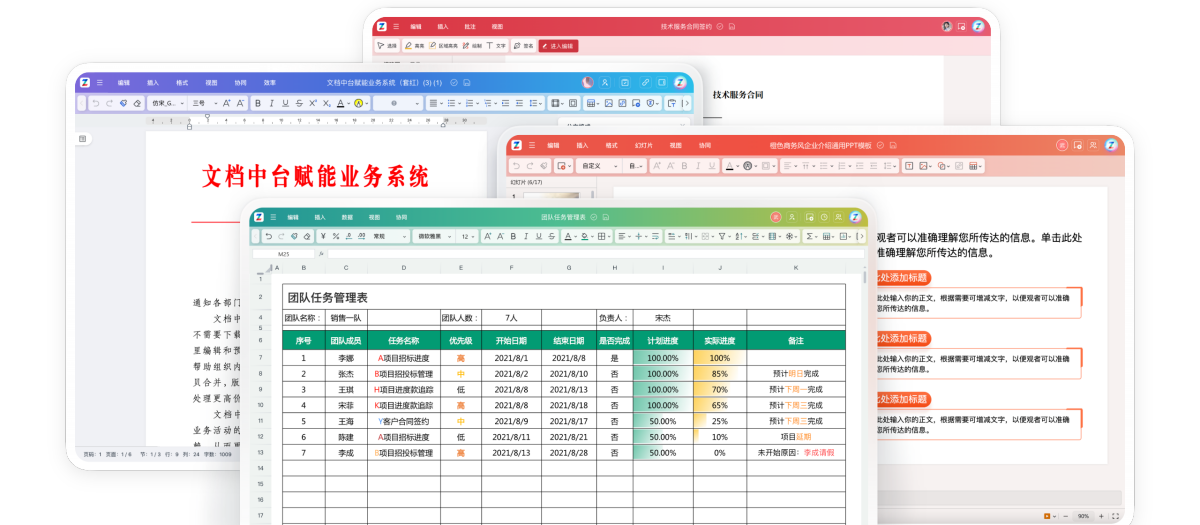The width and height of the screenshot is (1200, 525).
Task: Click the currency ¥ format icon
Action: 323,237
